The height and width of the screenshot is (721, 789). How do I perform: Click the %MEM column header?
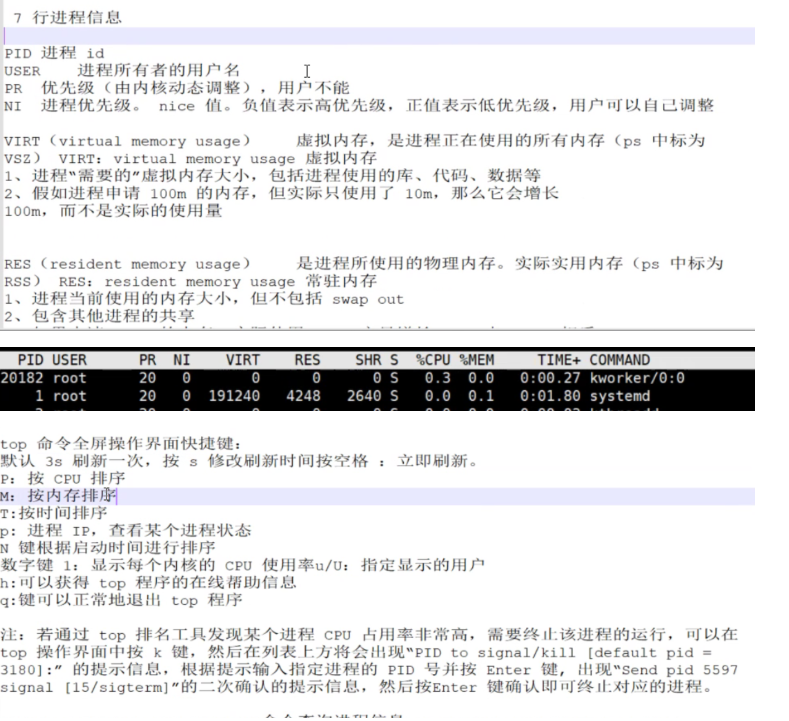point(477,360)
